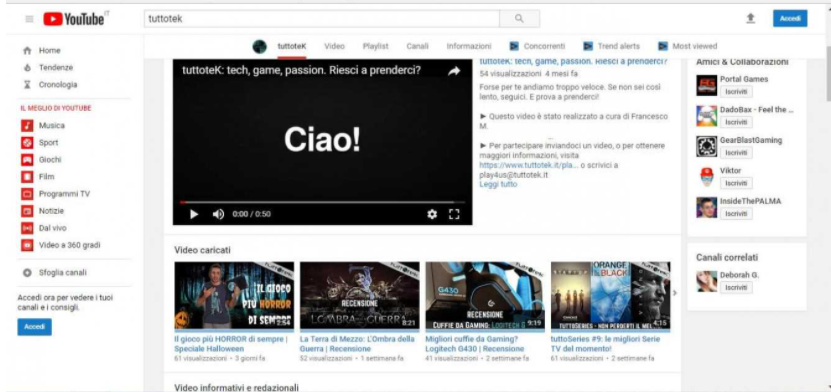Click the Portal Games channel avatar
This screenshot has width=831, height=392.
(706, 85)
